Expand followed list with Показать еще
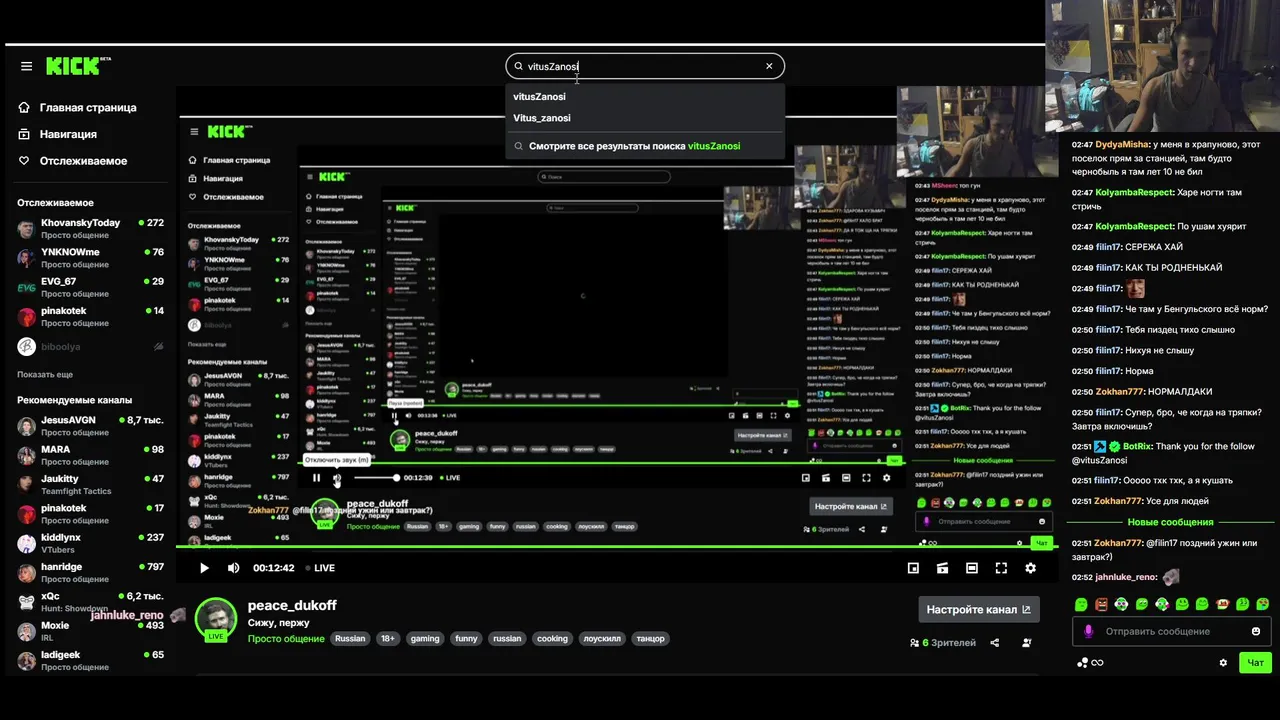This screenshot has width=1280, height=720. tap(45, 374)
